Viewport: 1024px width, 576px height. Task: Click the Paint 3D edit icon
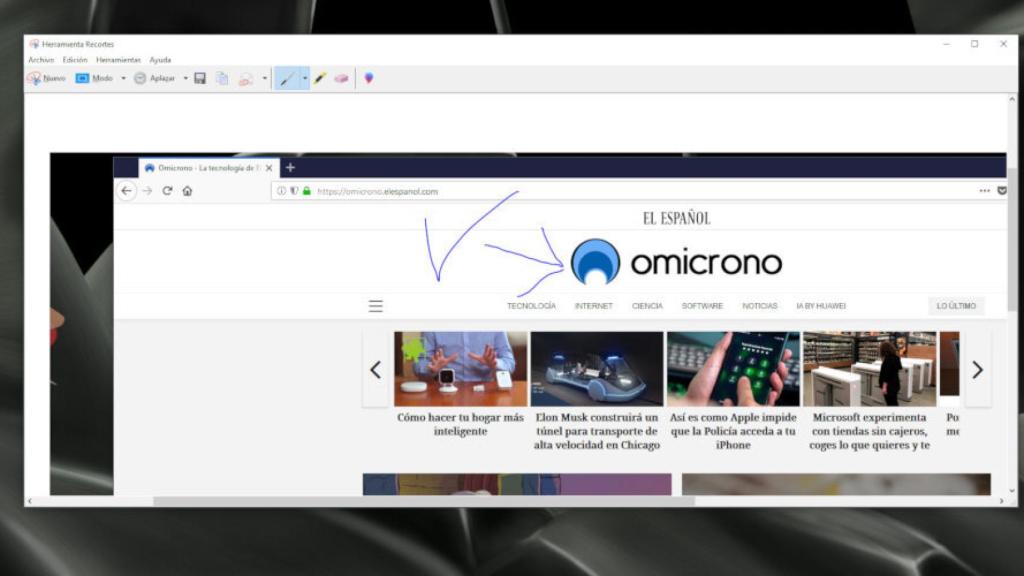coord(368,78)
